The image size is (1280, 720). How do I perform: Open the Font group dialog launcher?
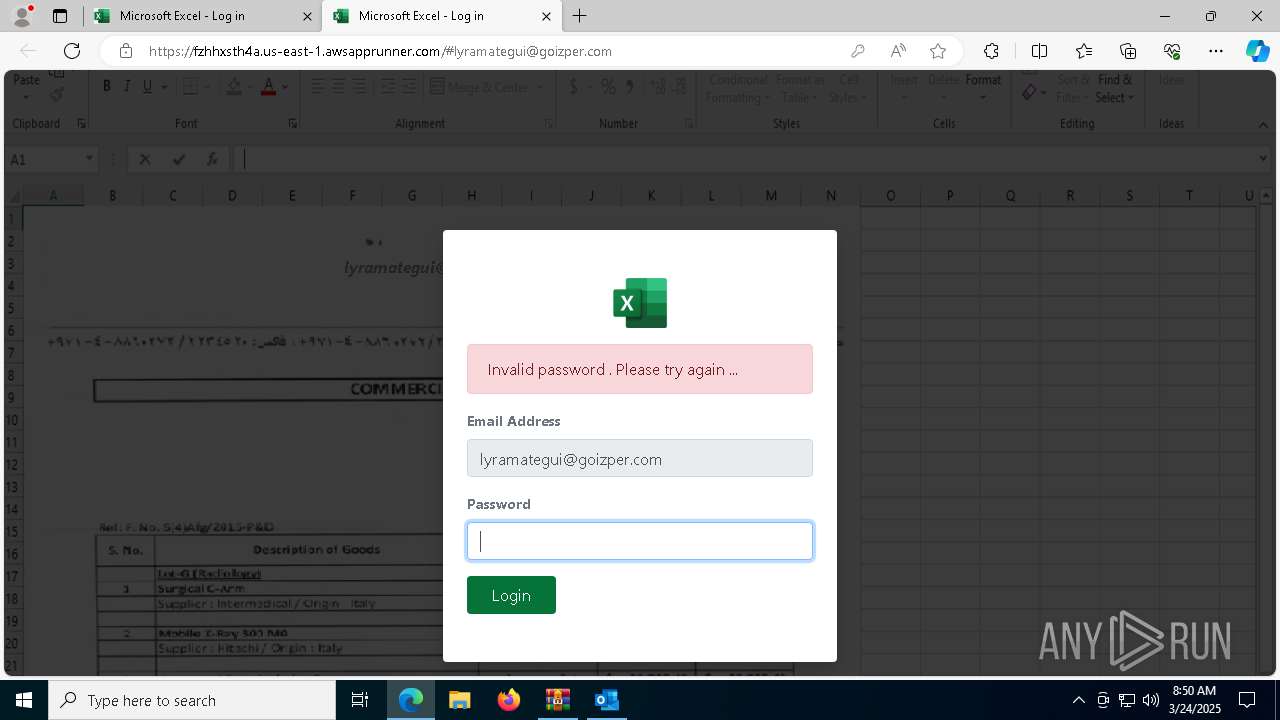click(x=292, y=124)
